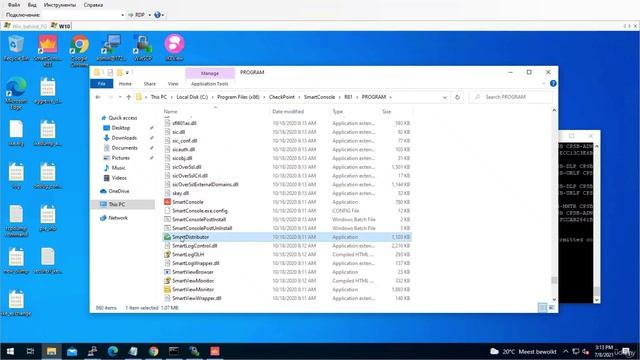Select the SmartLogControl.dll file row
The height and width of the screenshot is (360, 640).
point(287,246)
